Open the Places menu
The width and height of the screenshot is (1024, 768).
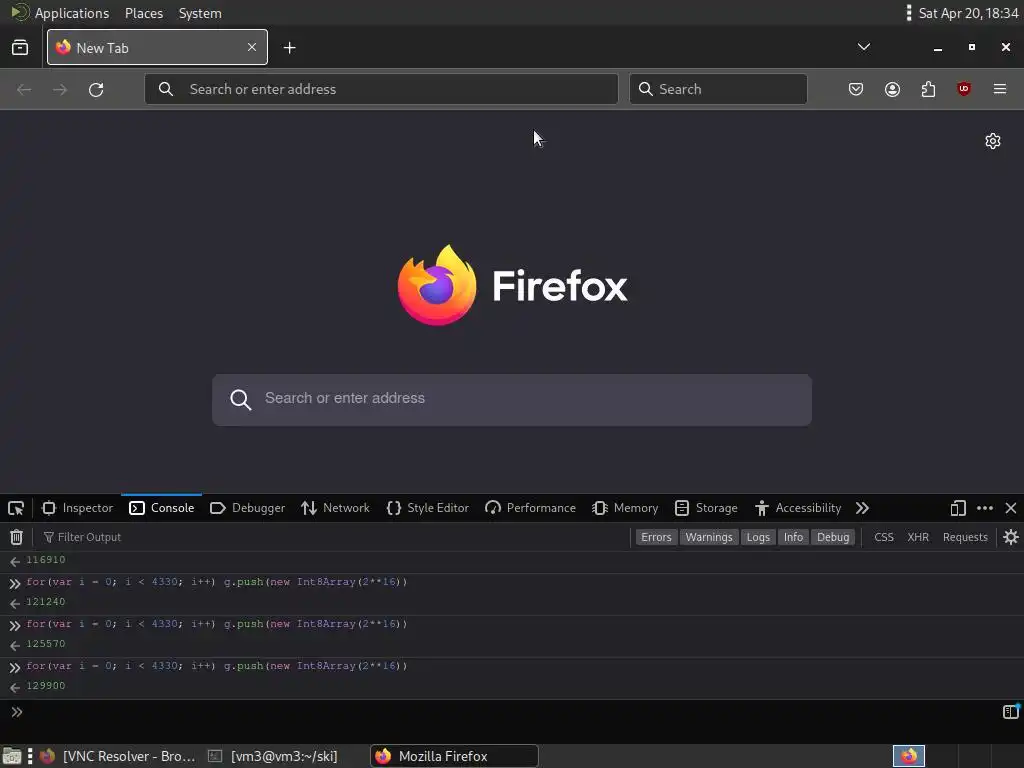[x=144, y=13]
